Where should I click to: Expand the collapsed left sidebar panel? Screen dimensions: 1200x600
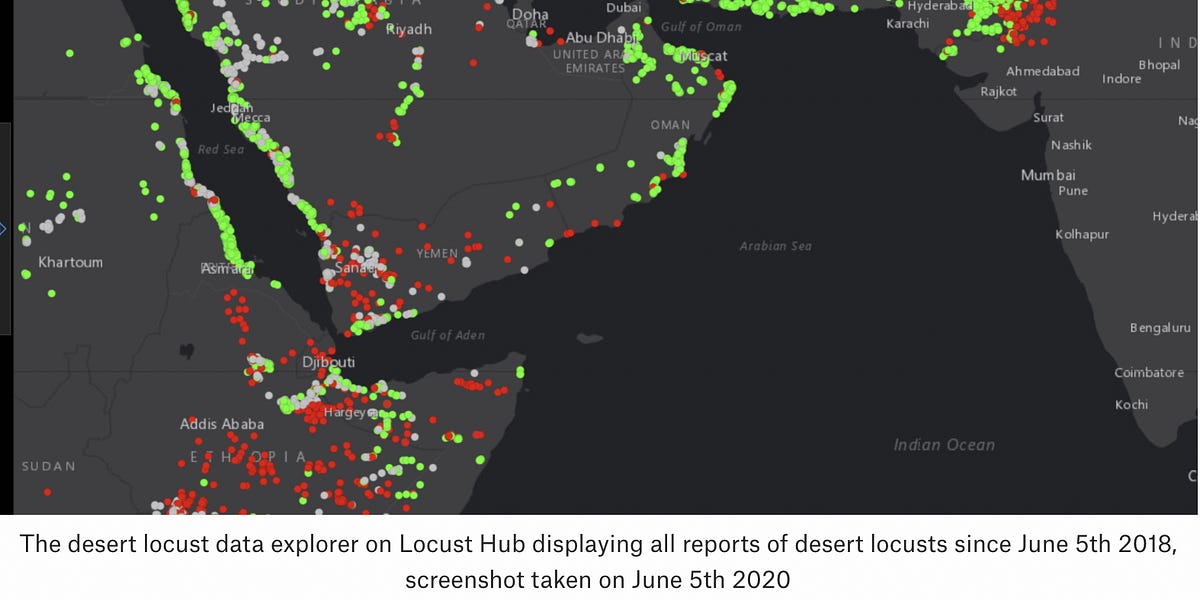click(x=4, y=228)
